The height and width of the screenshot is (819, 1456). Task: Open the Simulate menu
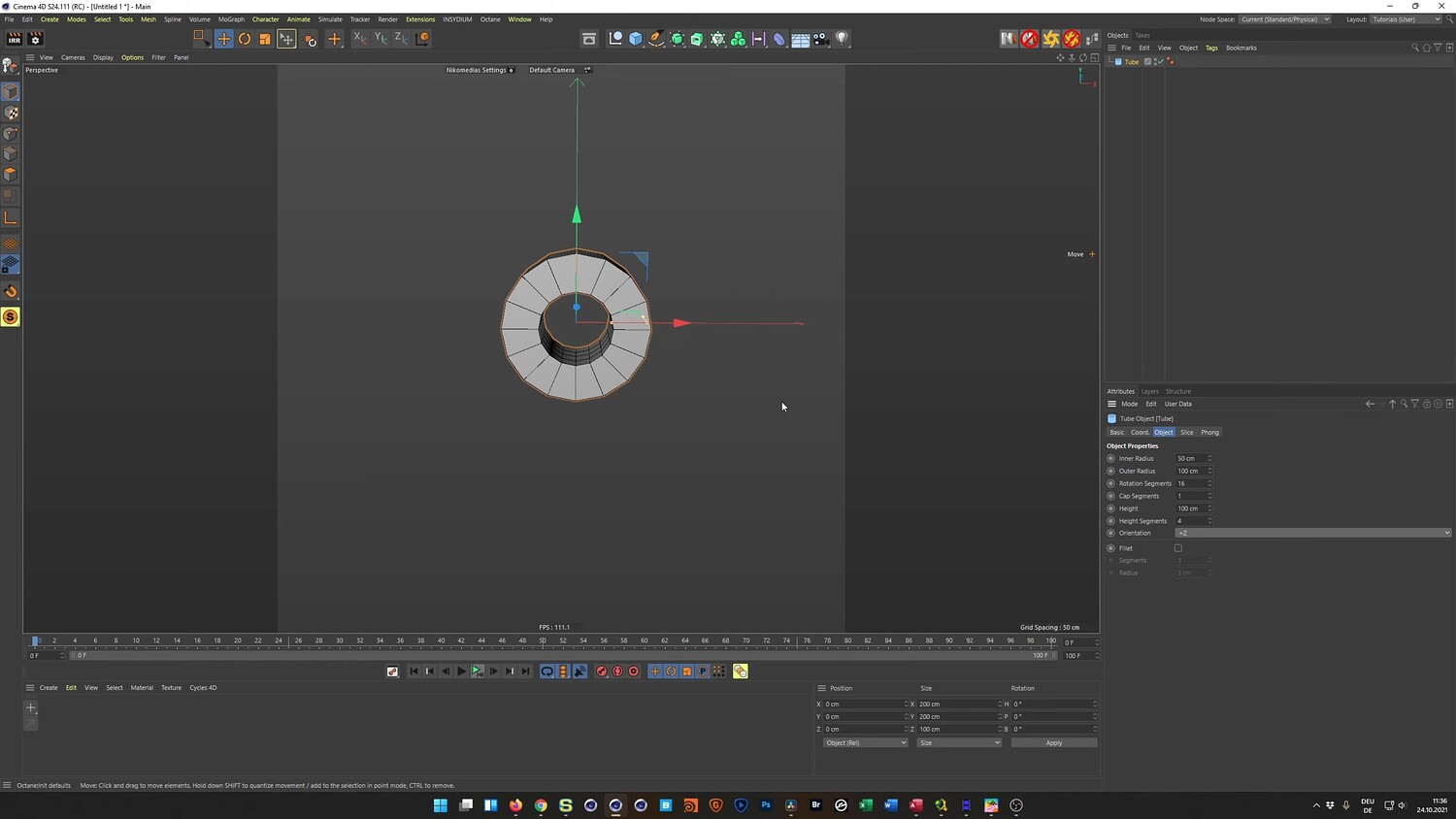click(330, 19)
